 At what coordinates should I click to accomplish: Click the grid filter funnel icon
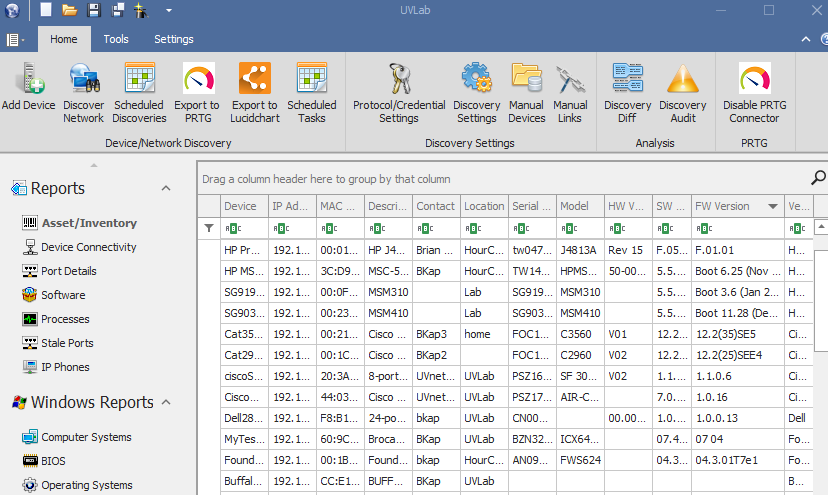point(209,228)
